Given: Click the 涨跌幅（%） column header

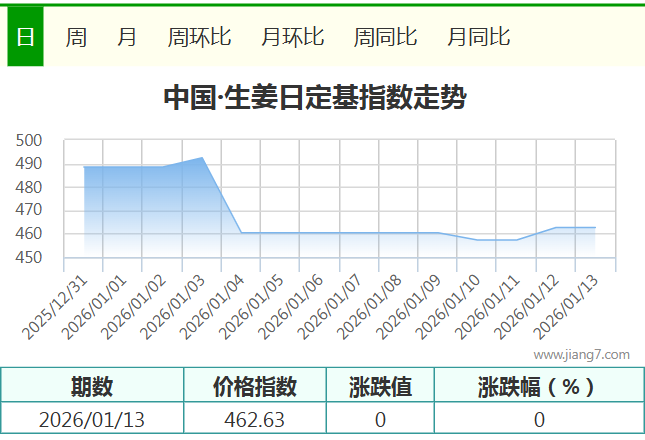Looking at the screenshot, I should pos(538,386).
